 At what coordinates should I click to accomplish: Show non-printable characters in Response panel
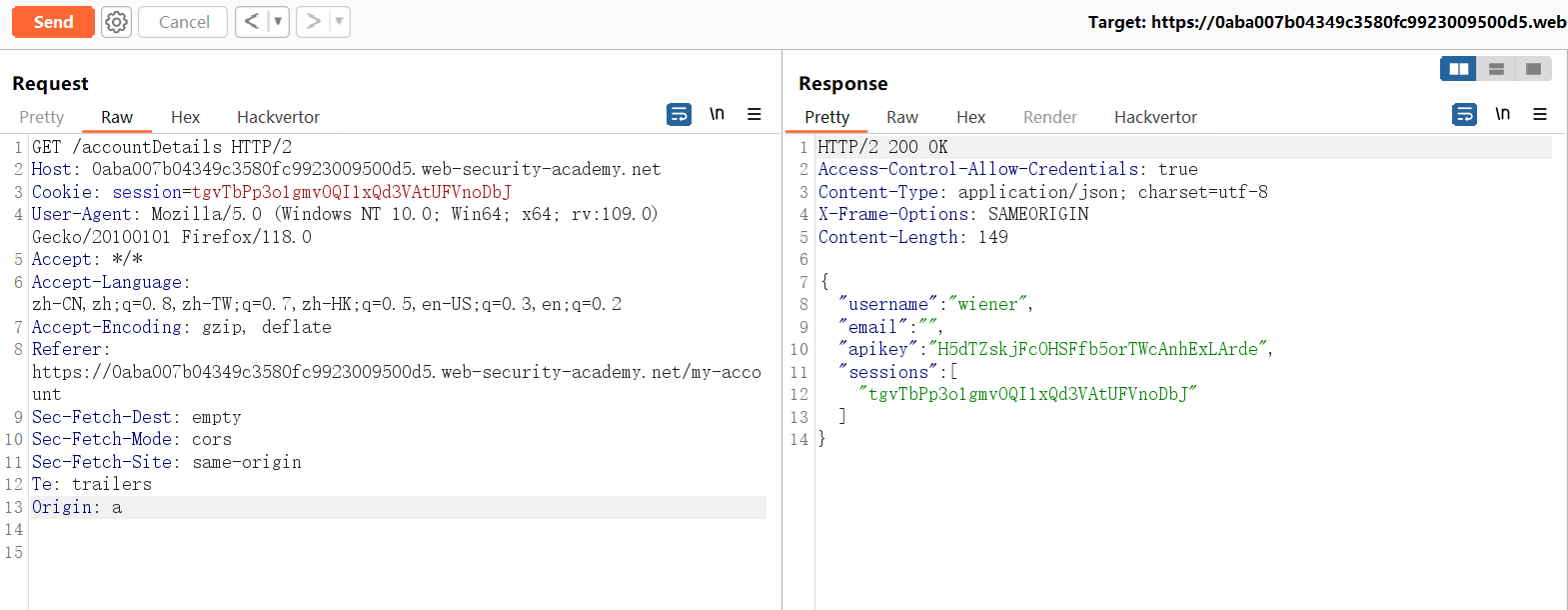(x=1502, y=114)
